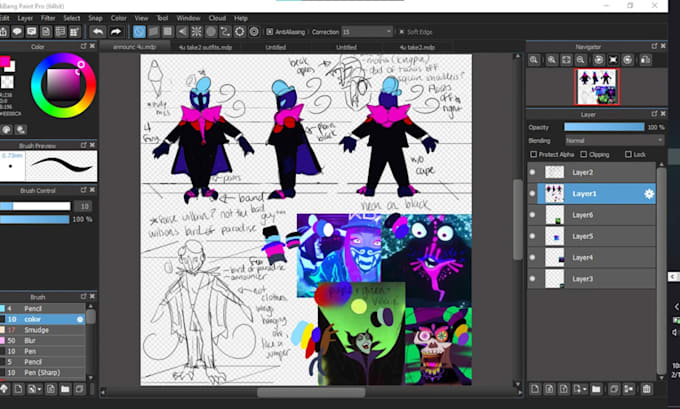
Task: Open brush folder icon in Brush panel
Action: tap(65, 389)
